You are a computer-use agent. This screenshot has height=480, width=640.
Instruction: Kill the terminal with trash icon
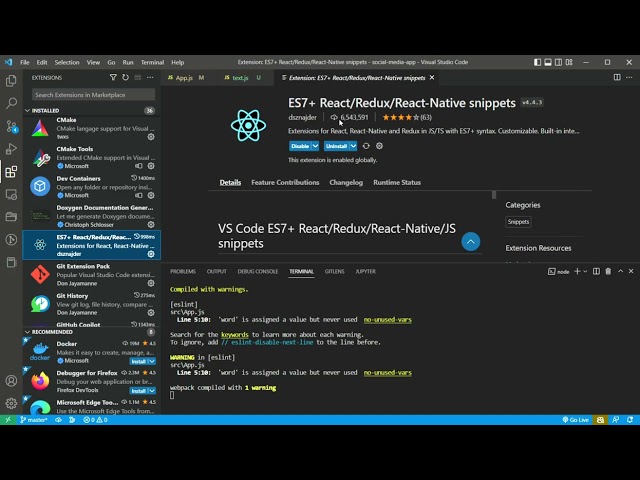point(608,271)
